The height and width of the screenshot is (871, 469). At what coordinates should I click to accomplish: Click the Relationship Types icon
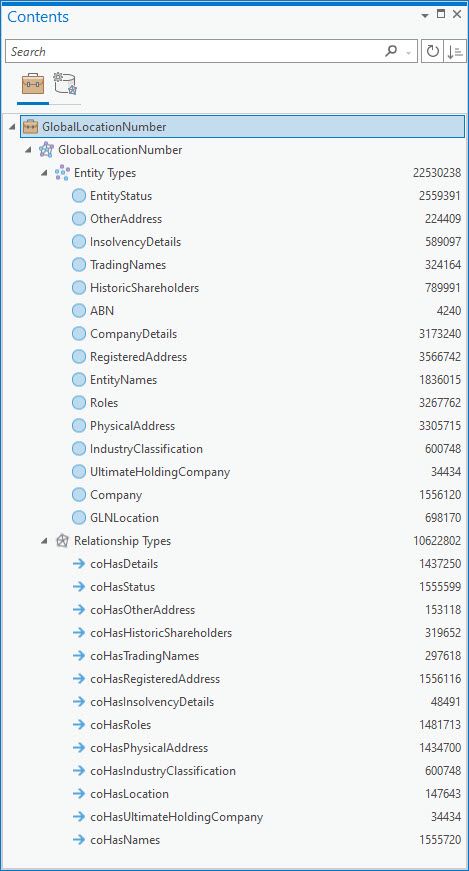point(62,540)
